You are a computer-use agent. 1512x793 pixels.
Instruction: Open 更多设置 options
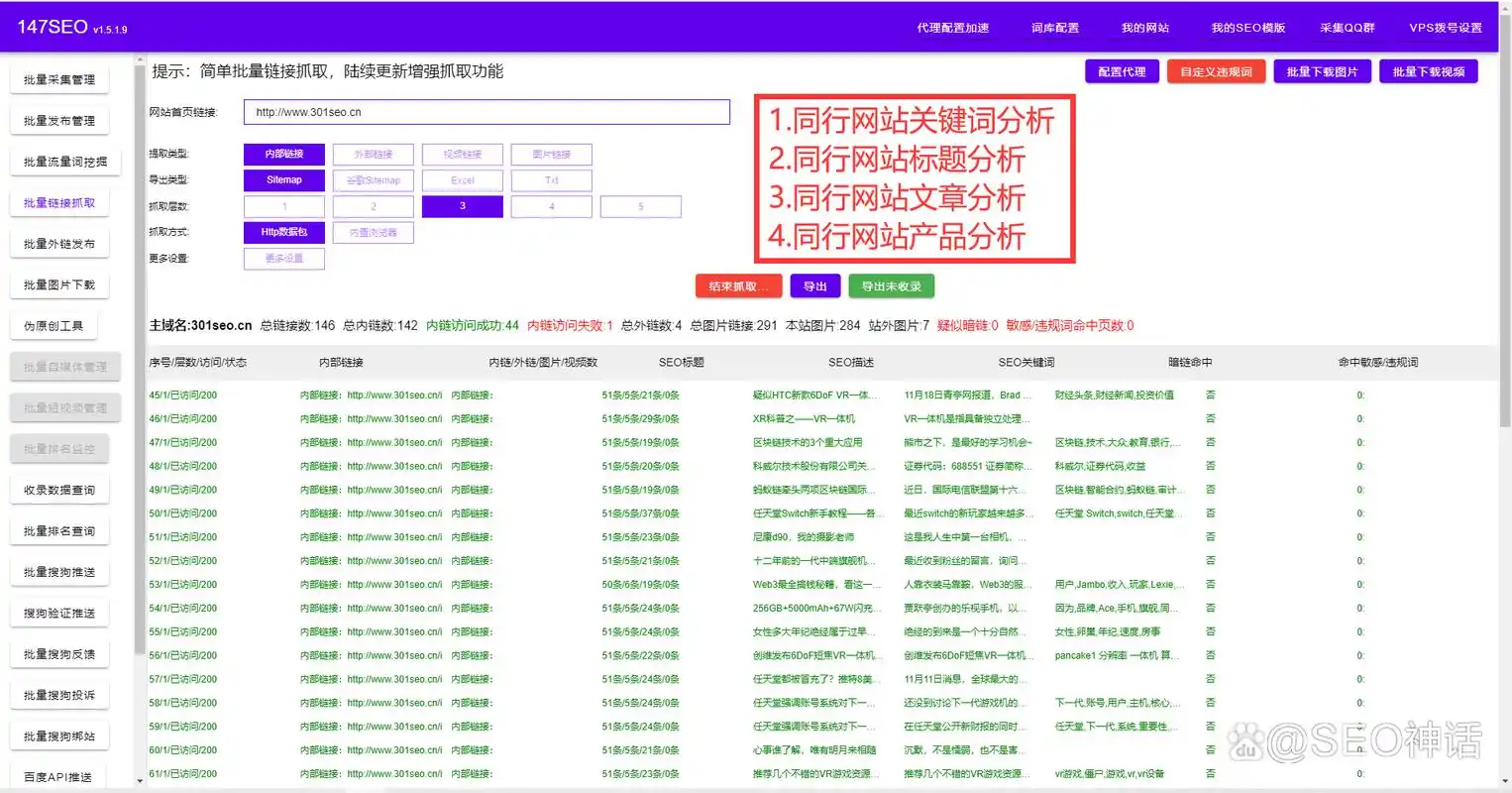click(x=284, y=258)
